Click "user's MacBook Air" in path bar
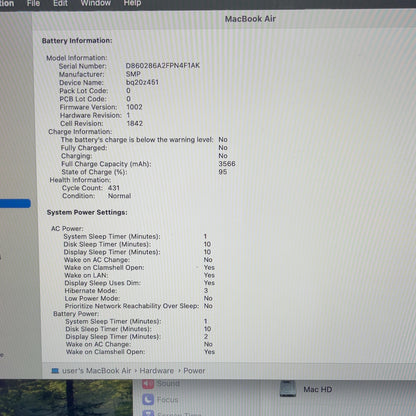Image resolution: width=416 pixels, height=416 pixels. point(97,371)
